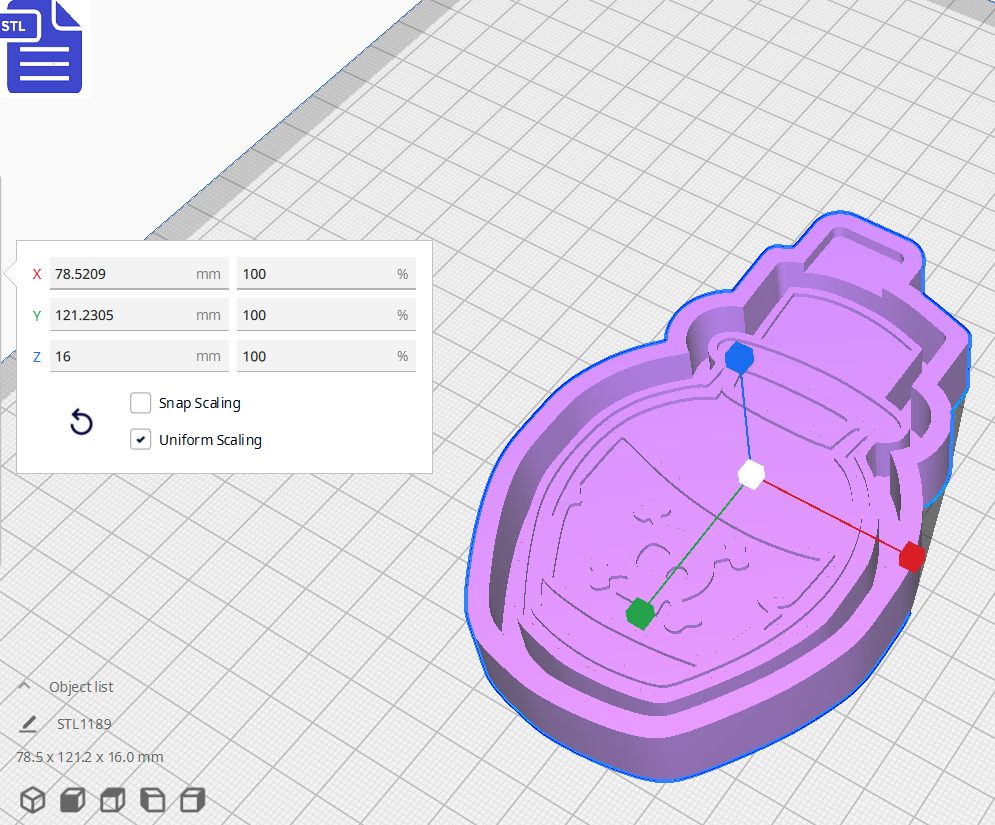Select the Modify settings for overlaps icon

pos(111,799)
